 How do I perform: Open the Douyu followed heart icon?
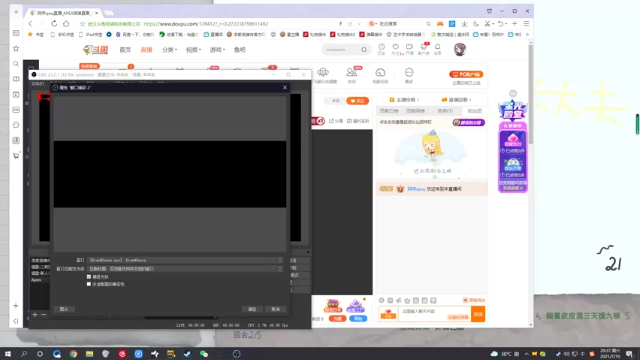click(x=395, y=47)
